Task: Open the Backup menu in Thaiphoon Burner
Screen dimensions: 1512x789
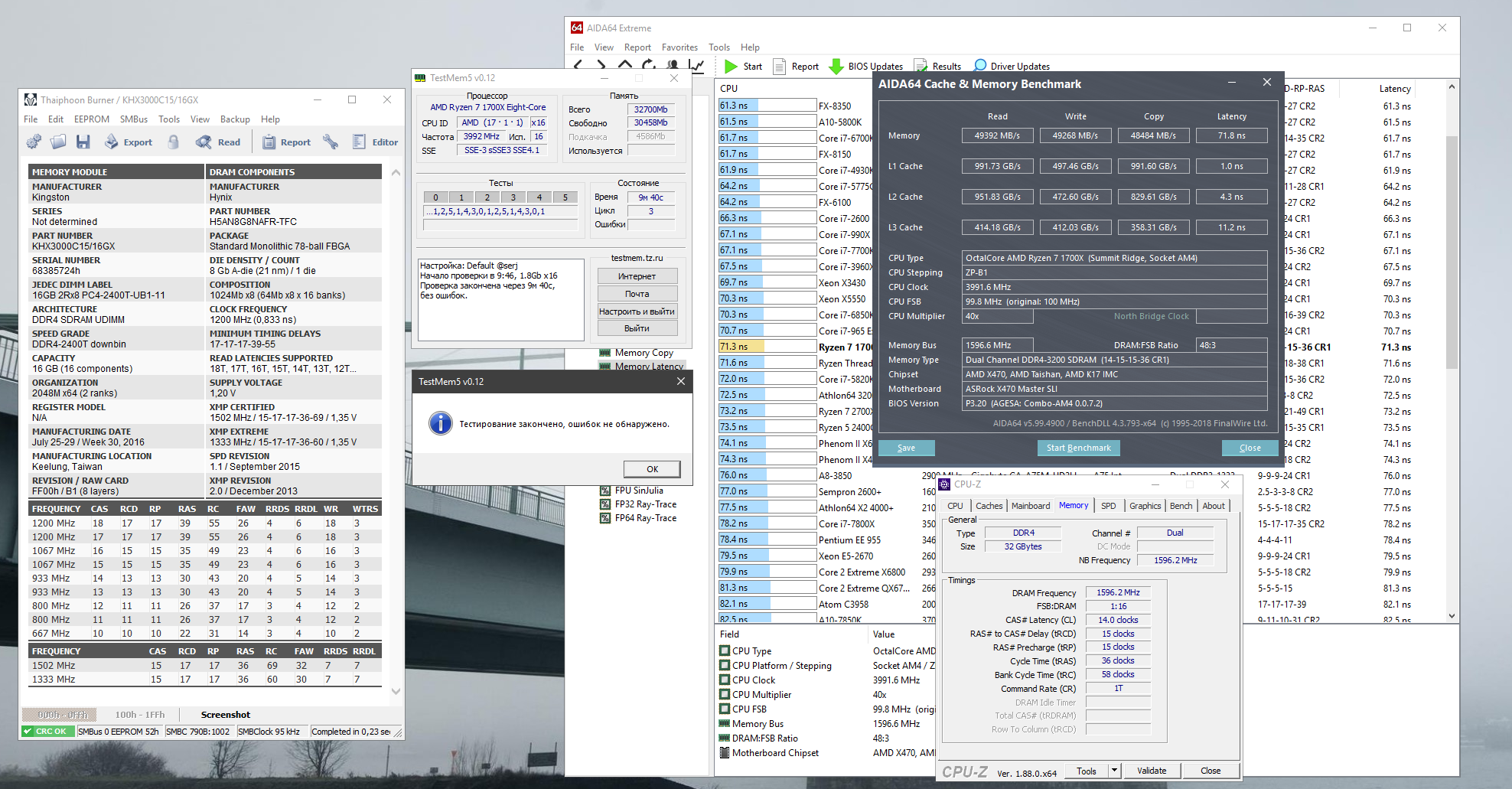Action: 235,119
